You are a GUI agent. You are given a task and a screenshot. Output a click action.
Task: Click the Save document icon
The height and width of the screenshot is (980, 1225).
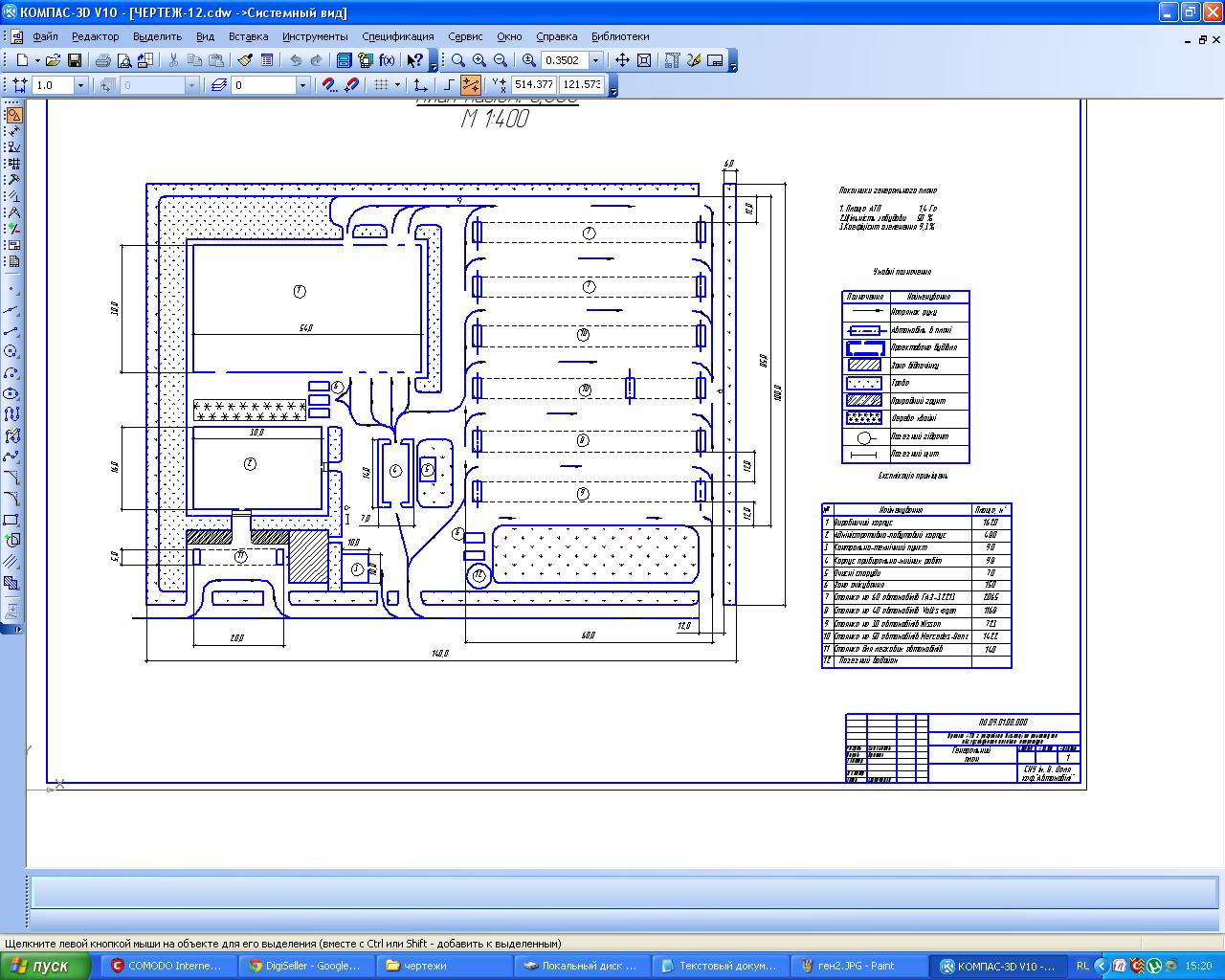click(74, 60)
